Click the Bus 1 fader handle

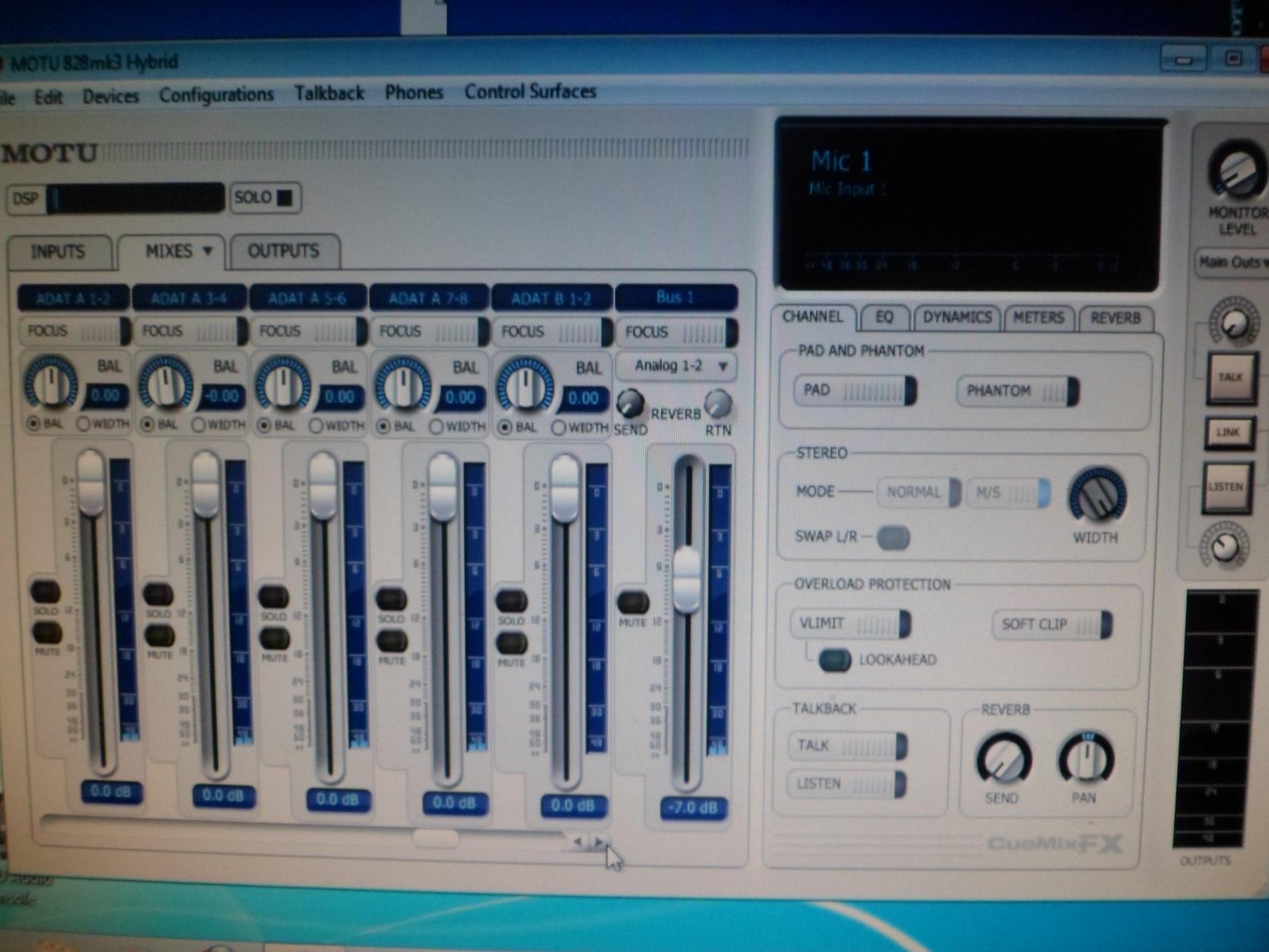click(x=687, y=579)
